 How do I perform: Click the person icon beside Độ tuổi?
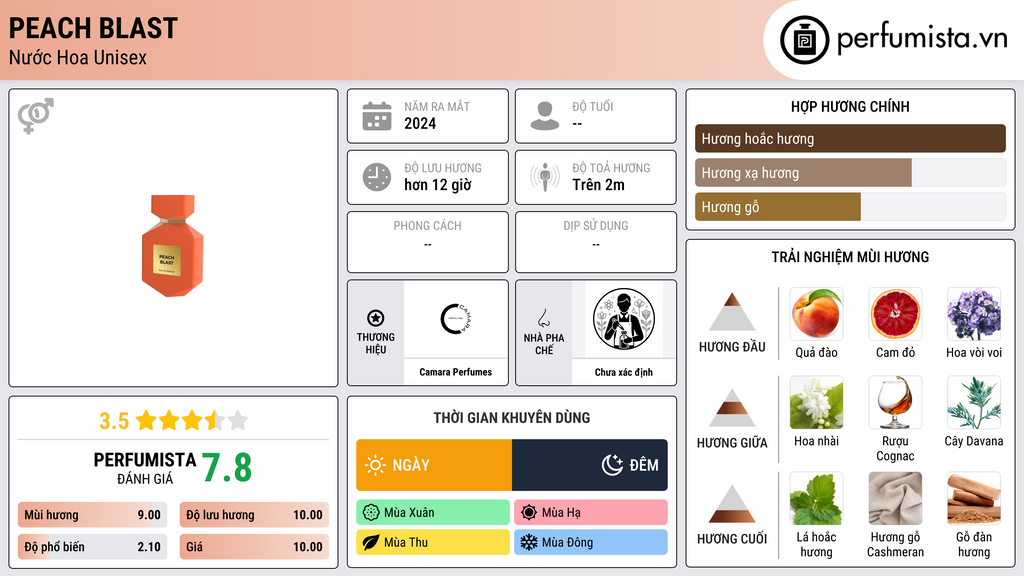[545, 116]
